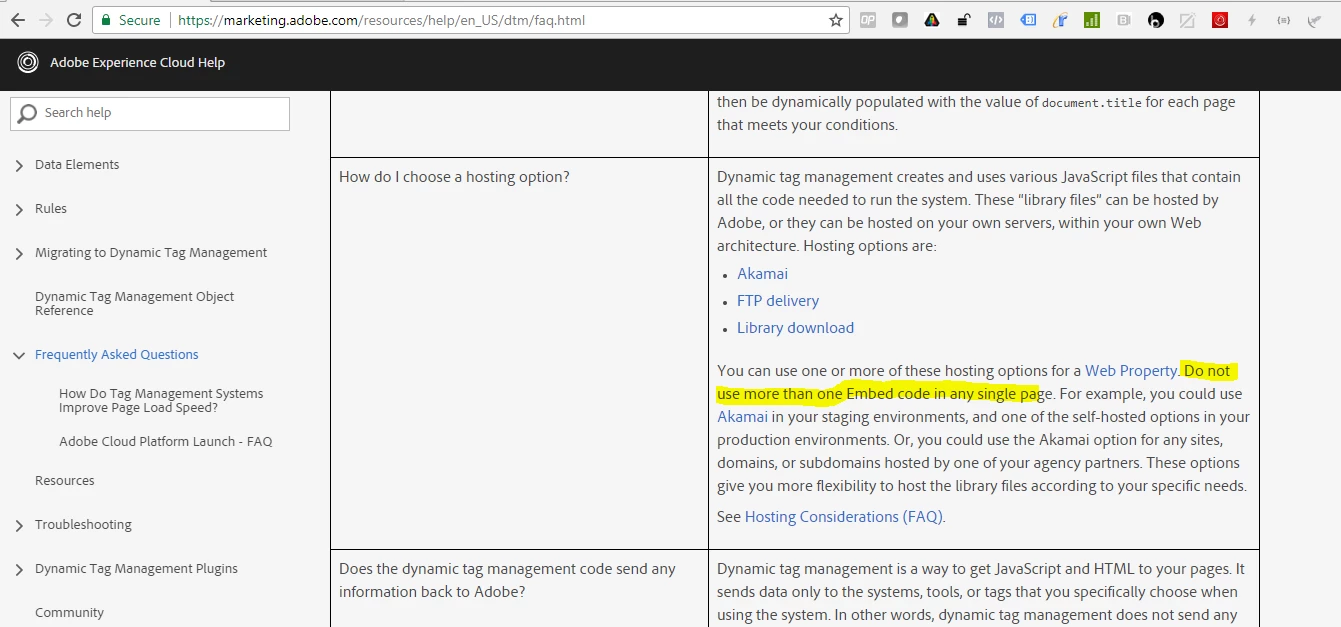Screen dimensions: 1341x627
Task: Go back with the browser back arrow
Action: click(x=17, y=20)
